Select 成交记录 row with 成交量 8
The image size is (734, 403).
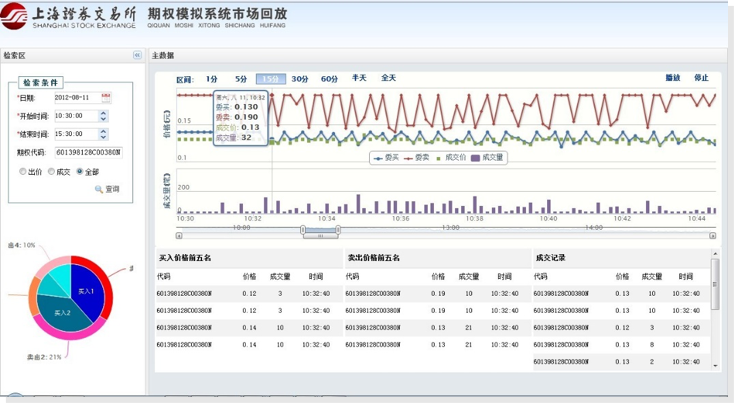click(x=622, y=344)
